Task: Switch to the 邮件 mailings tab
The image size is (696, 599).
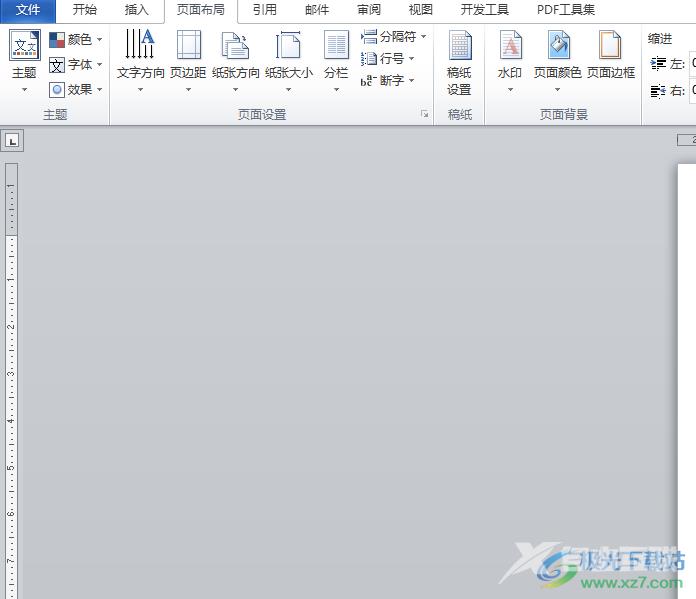Action: pos(316,10)
